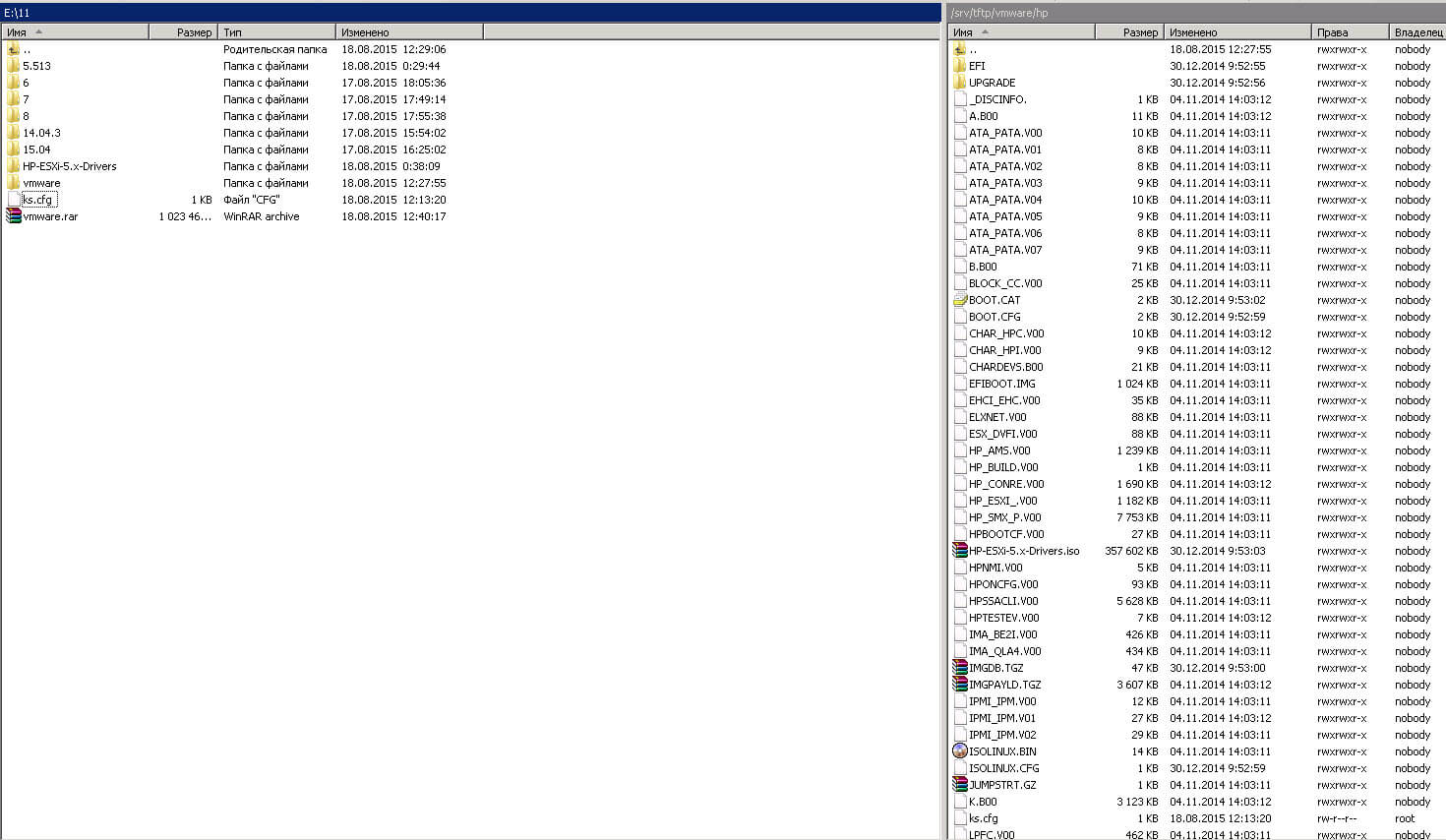
Task: Click the folder icon of the 15.04 row
Action: click(x=13, y=150)
